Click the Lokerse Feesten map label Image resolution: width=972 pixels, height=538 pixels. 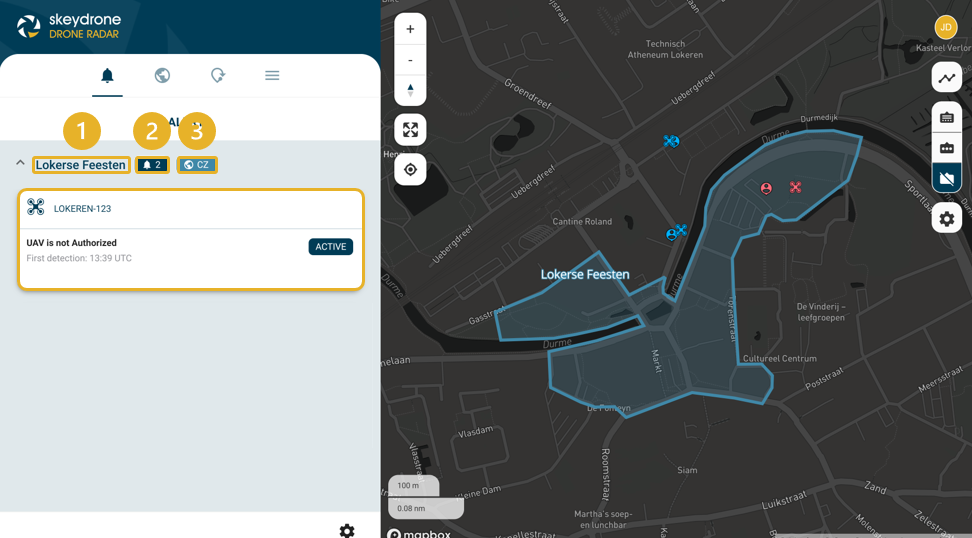coord(585,274)
